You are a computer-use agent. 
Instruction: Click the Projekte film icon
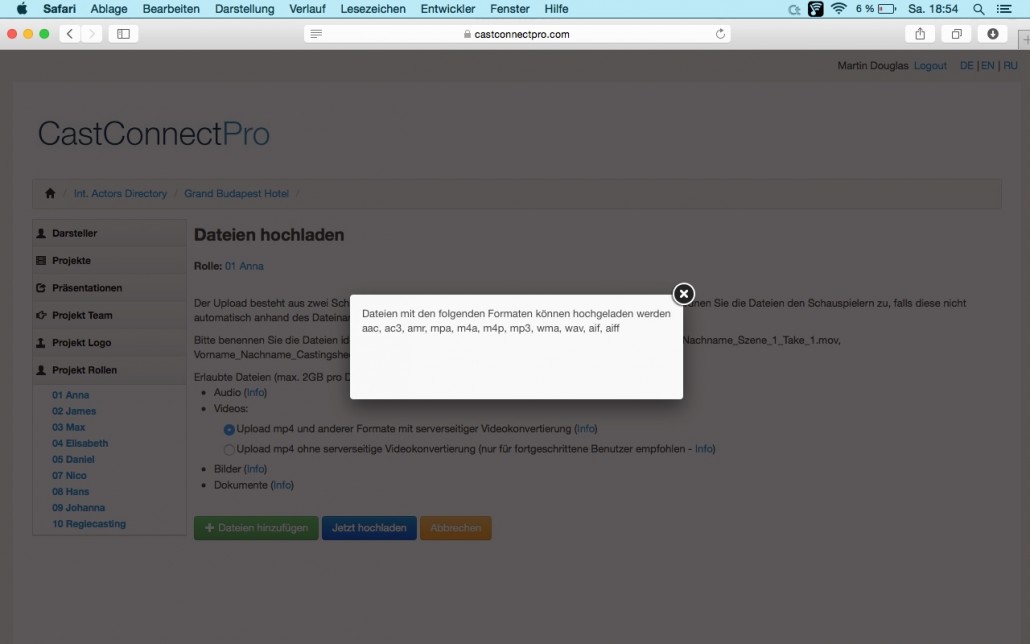coord(41,260)
